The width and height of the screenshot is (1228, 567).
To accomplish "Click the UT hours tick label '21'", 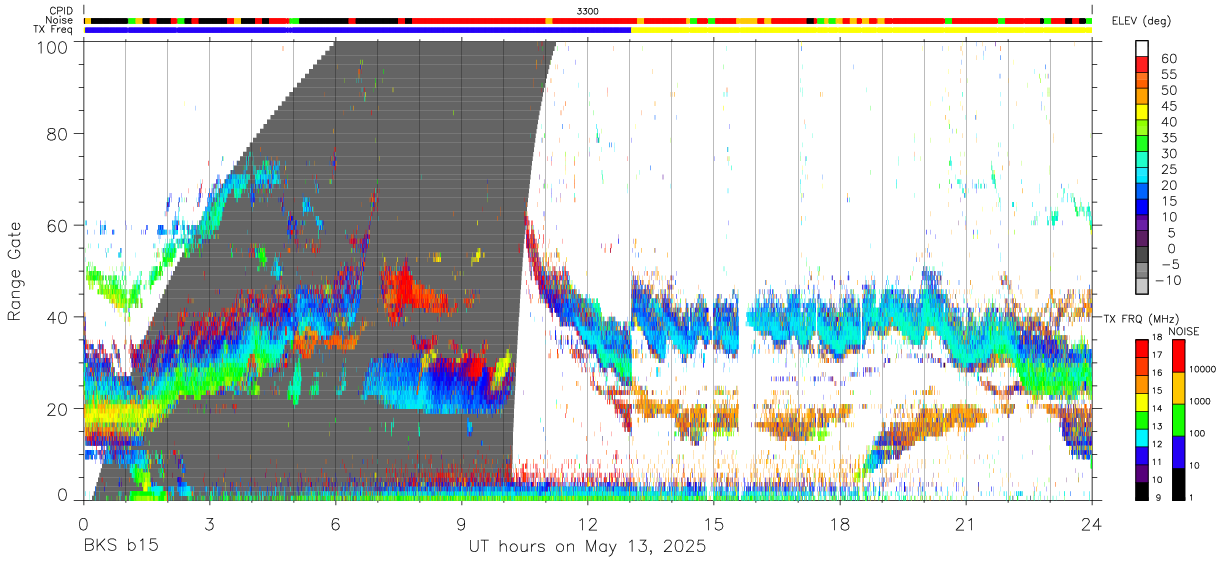I will click(966, 524).
